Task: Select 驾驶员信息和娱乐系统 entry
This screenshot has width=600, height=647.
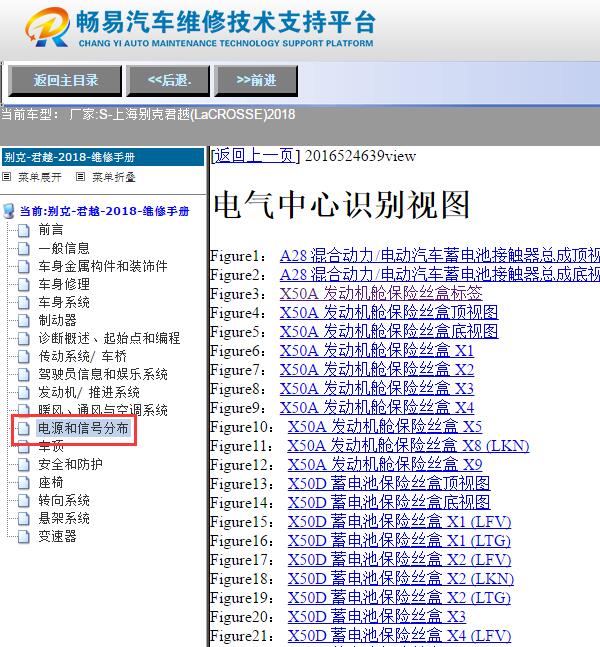Action: [103, 374]
